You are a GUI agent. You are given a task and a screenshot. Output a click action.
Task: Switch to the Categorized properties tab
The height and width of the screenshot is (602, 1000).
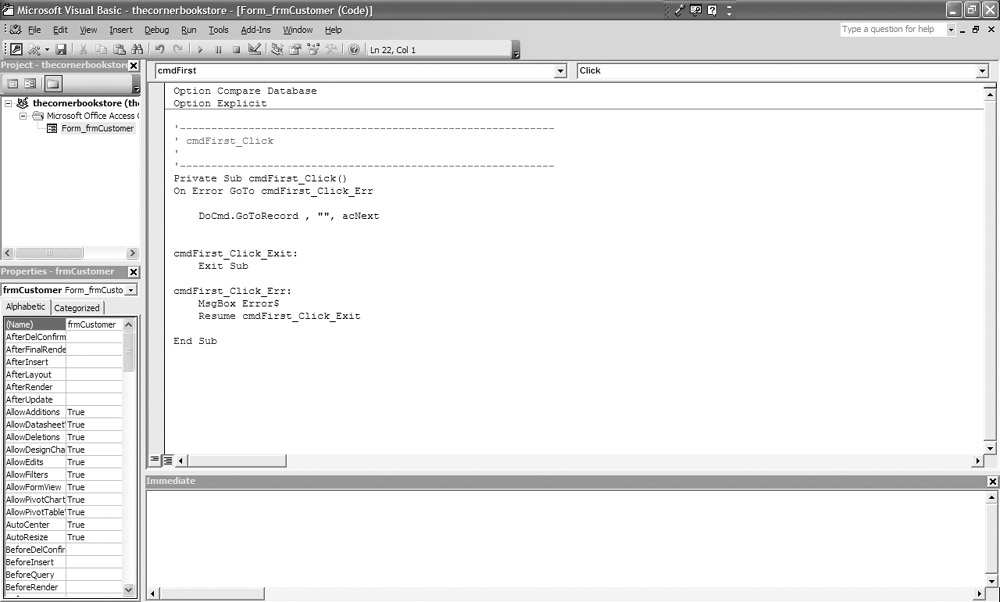(x=77, y=308)
